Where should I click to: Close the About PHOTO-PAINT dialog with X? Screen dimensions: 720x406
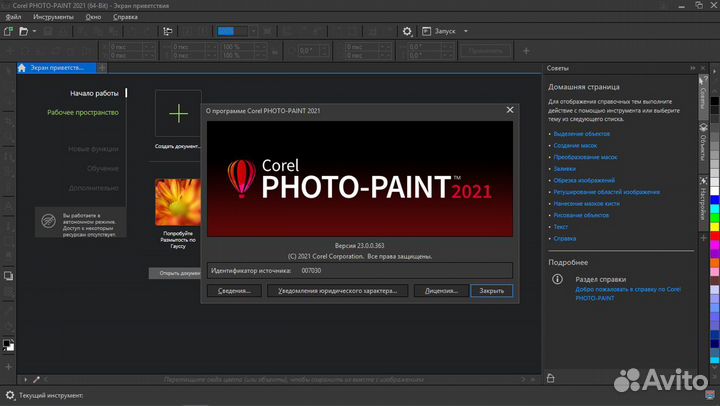pyautogui.click(x=510, y=110)
